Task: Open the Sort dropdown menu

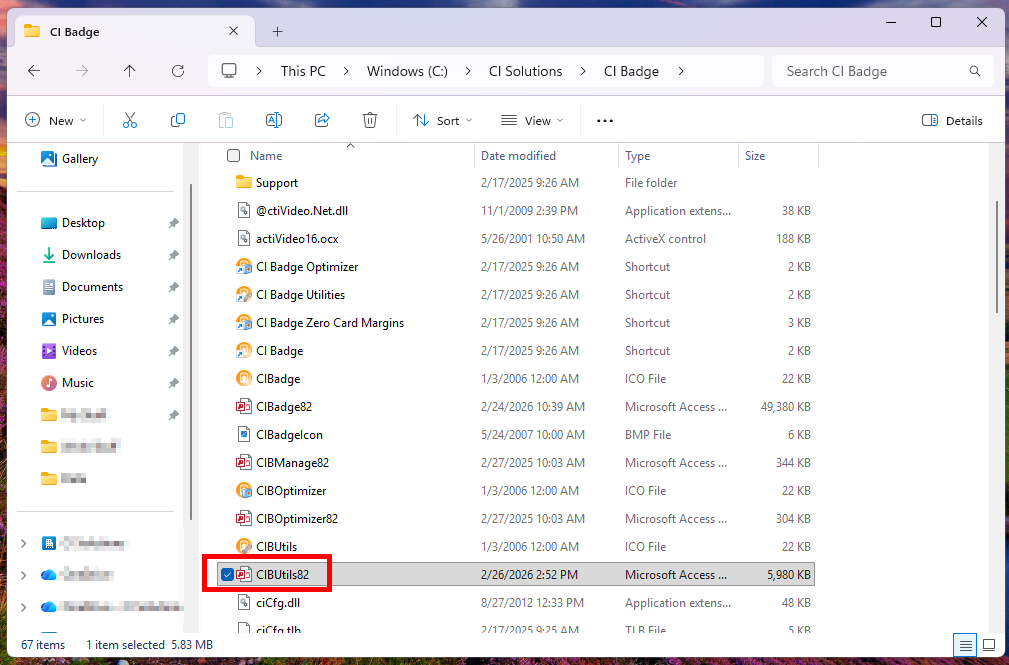Action: [443, 120]
